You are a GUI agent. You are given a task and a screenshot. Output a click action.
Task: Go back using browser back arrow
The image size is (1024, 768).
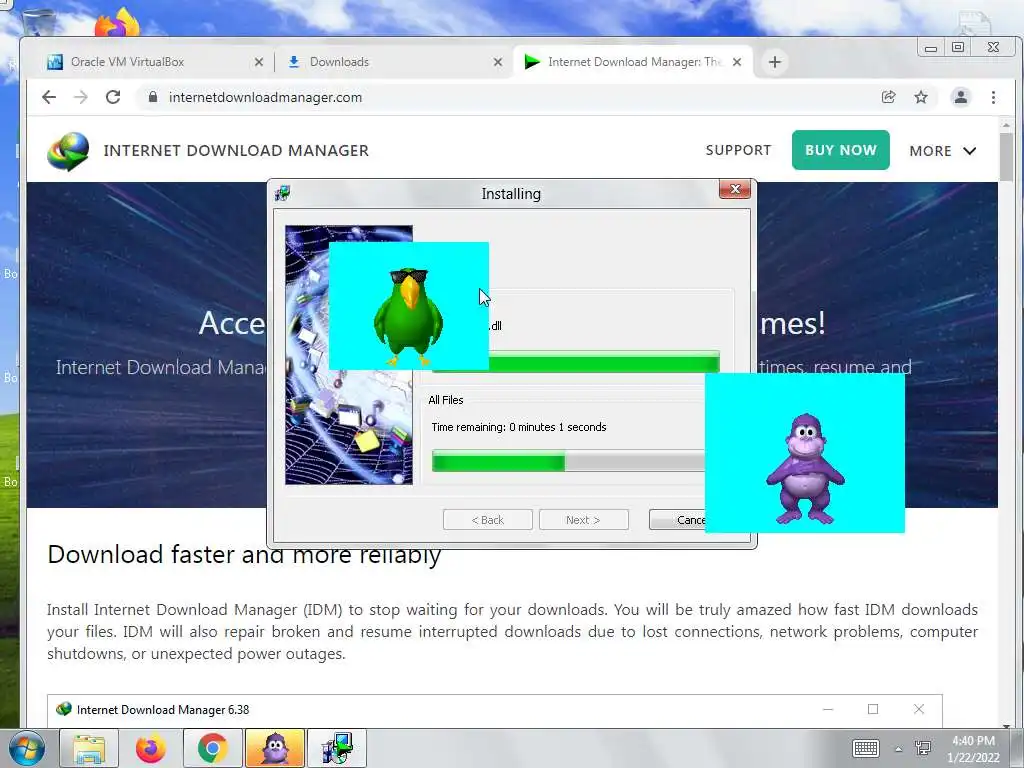49,97
